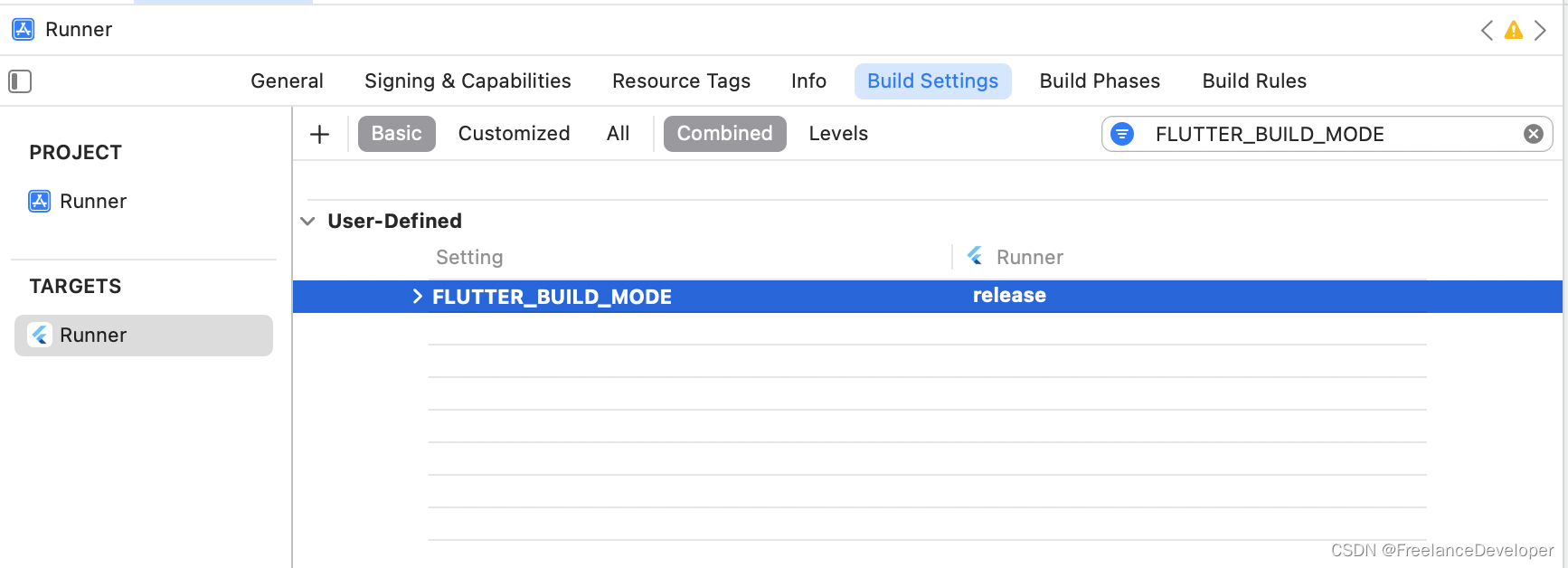Show All build settings
Screen dimensions: 1568x568
pos(619,134)
